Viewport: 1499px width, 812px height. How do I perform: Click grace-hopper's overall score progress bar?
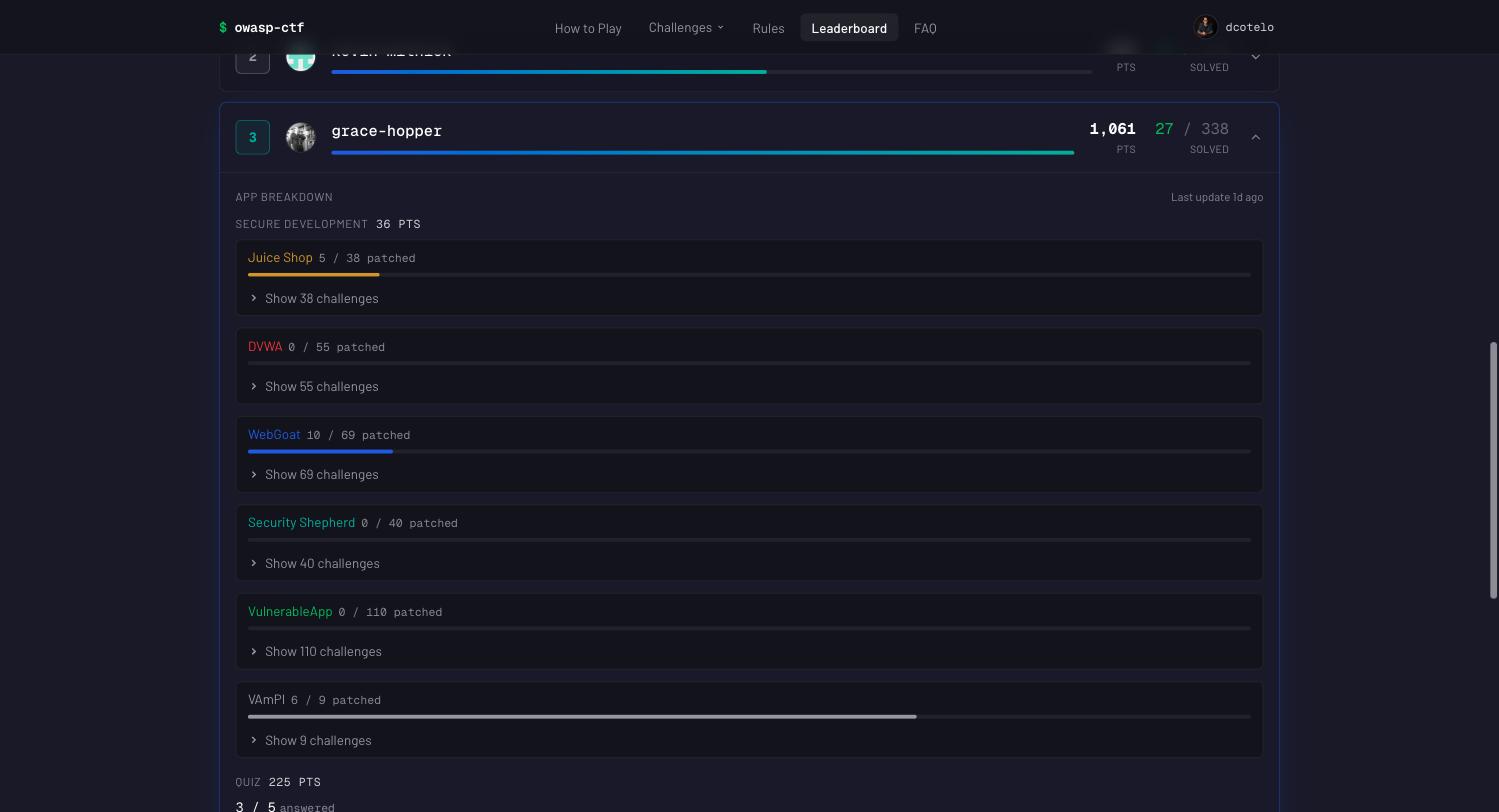pyautogui.click(x=703, y=153)
